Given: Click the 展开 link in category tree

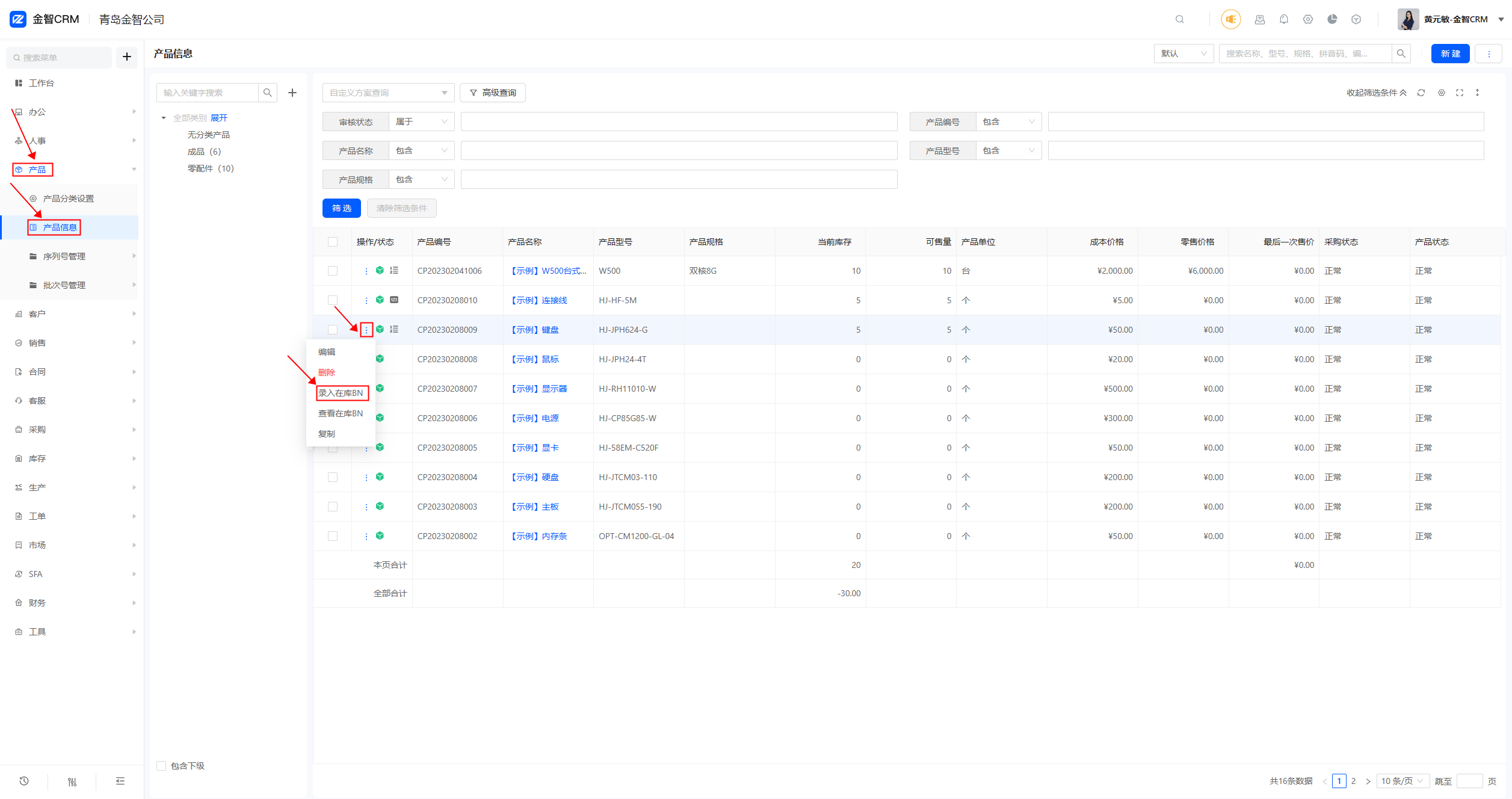Looking at the screenshot, I should [x=219, y=118].
